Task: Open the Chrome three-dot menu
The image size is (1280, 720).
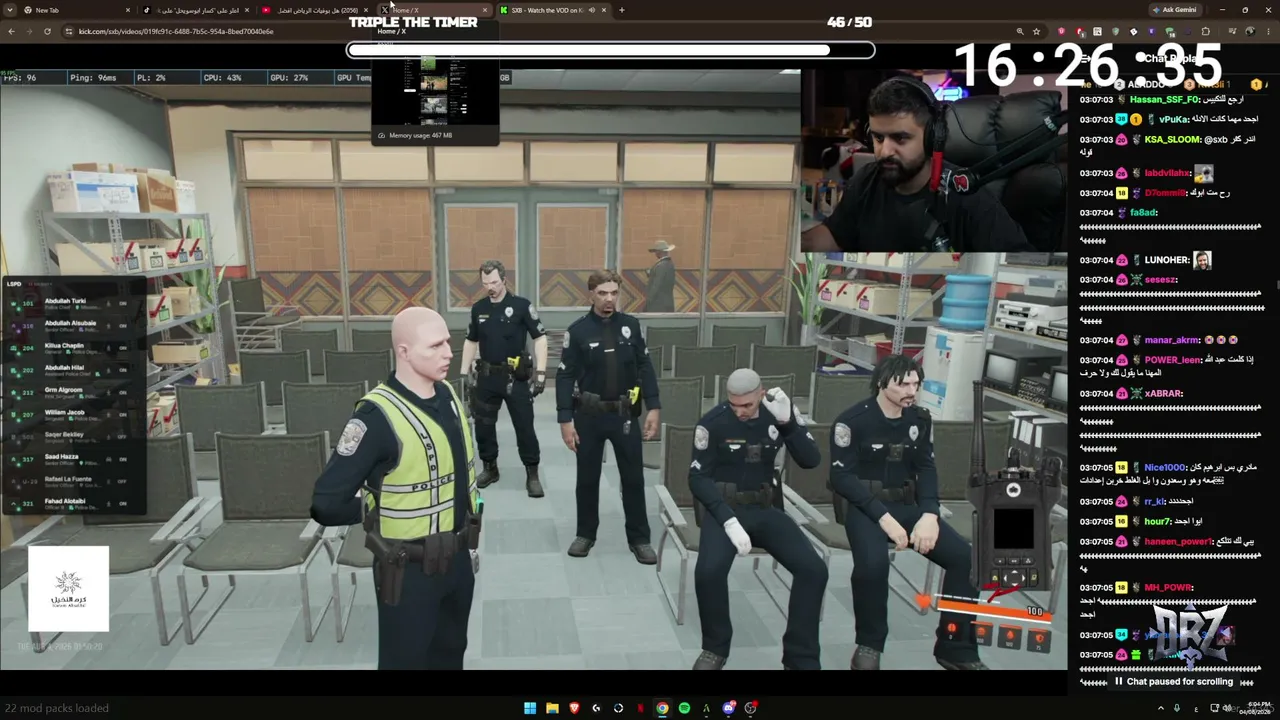Action: (1268, 31)
